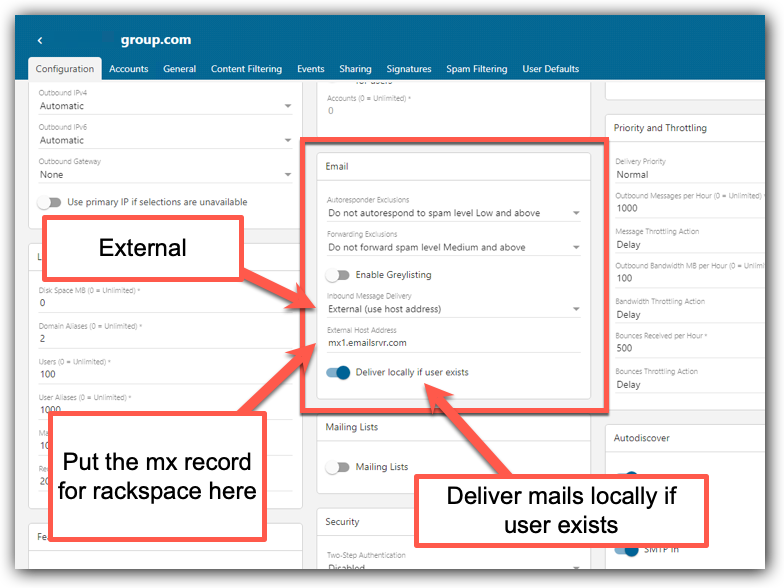The height and width of the screenshot is (588, 784).
Task: Toggle the Mailing Lists switch
Action: click(339, 467)
